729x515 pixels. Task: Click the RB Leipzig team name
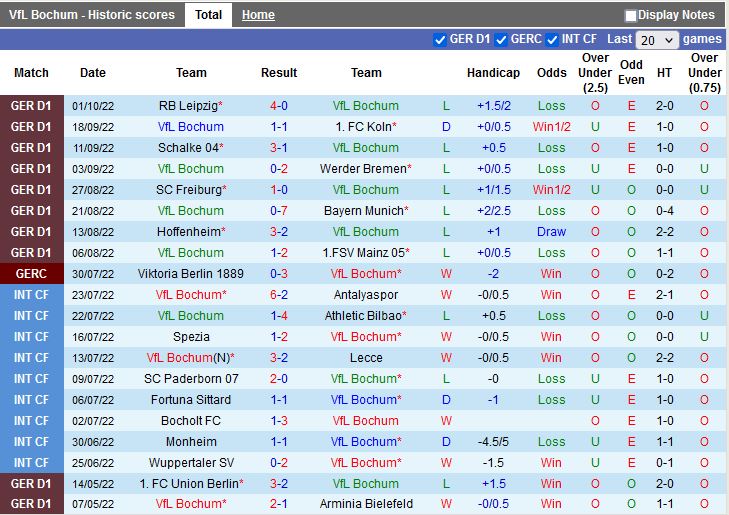coord(188,106)
